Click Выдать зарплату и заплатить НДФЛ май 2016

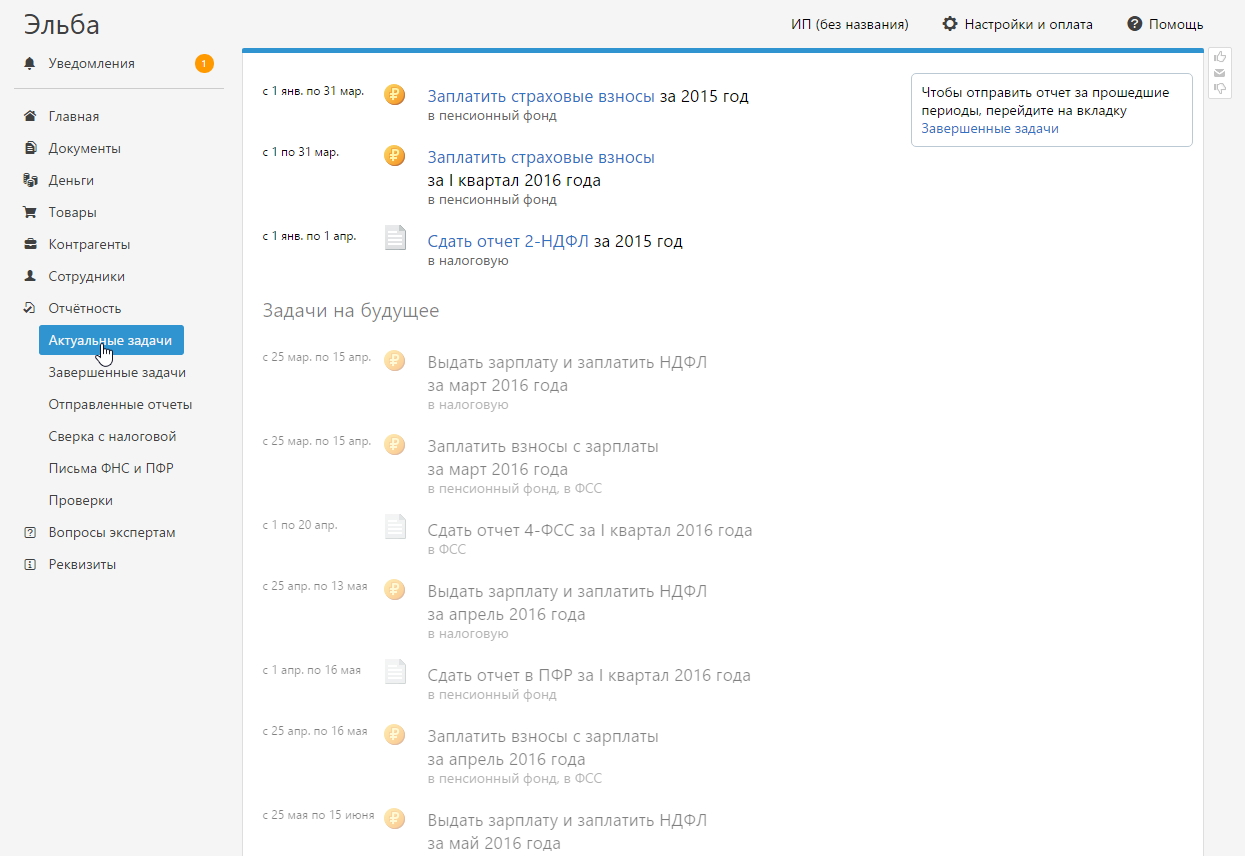(x=567, y=831)
